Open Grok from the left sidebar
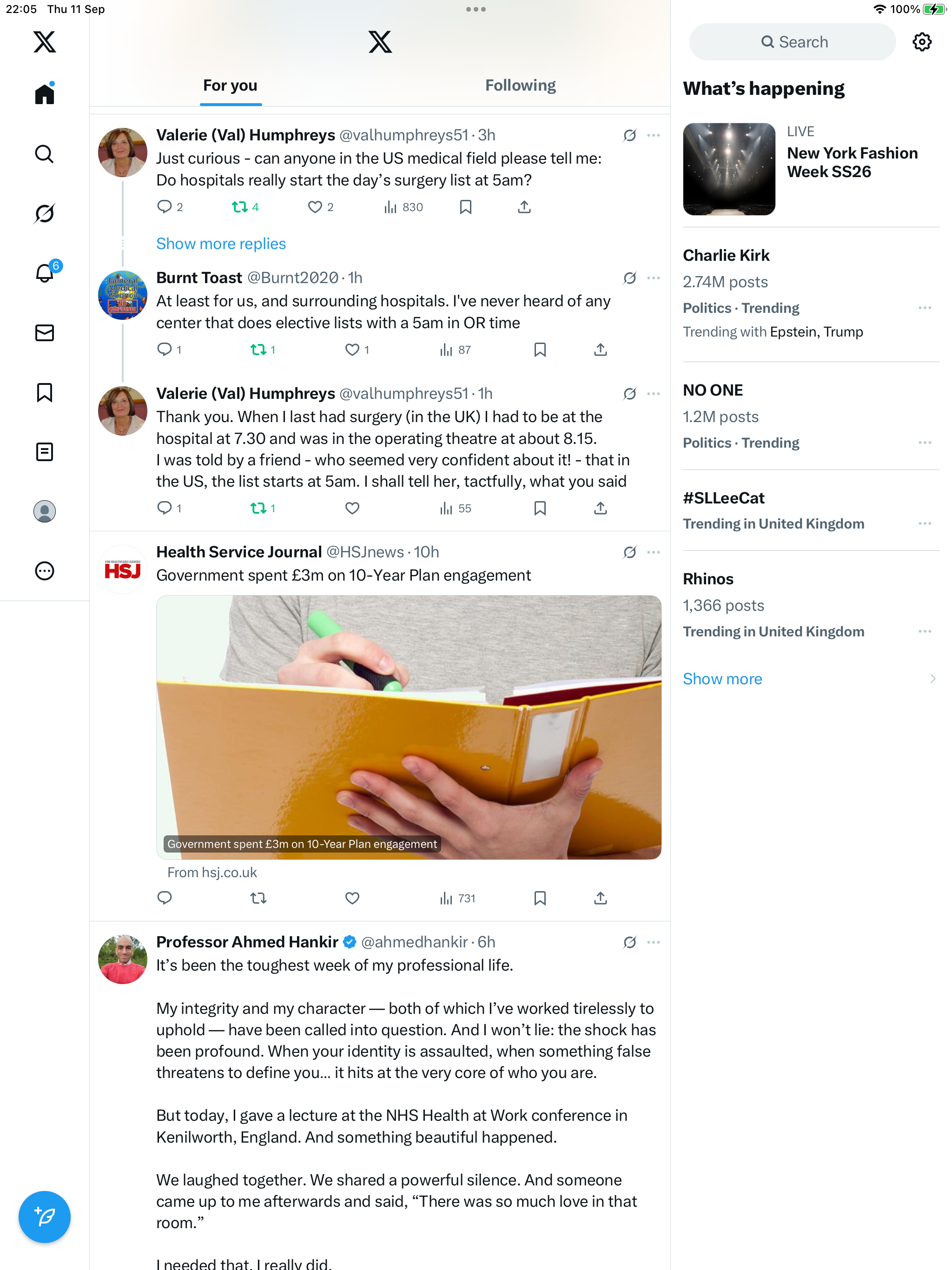This screenshot has width=952, height=1270. pyautogui.click(x=44, y=213)
